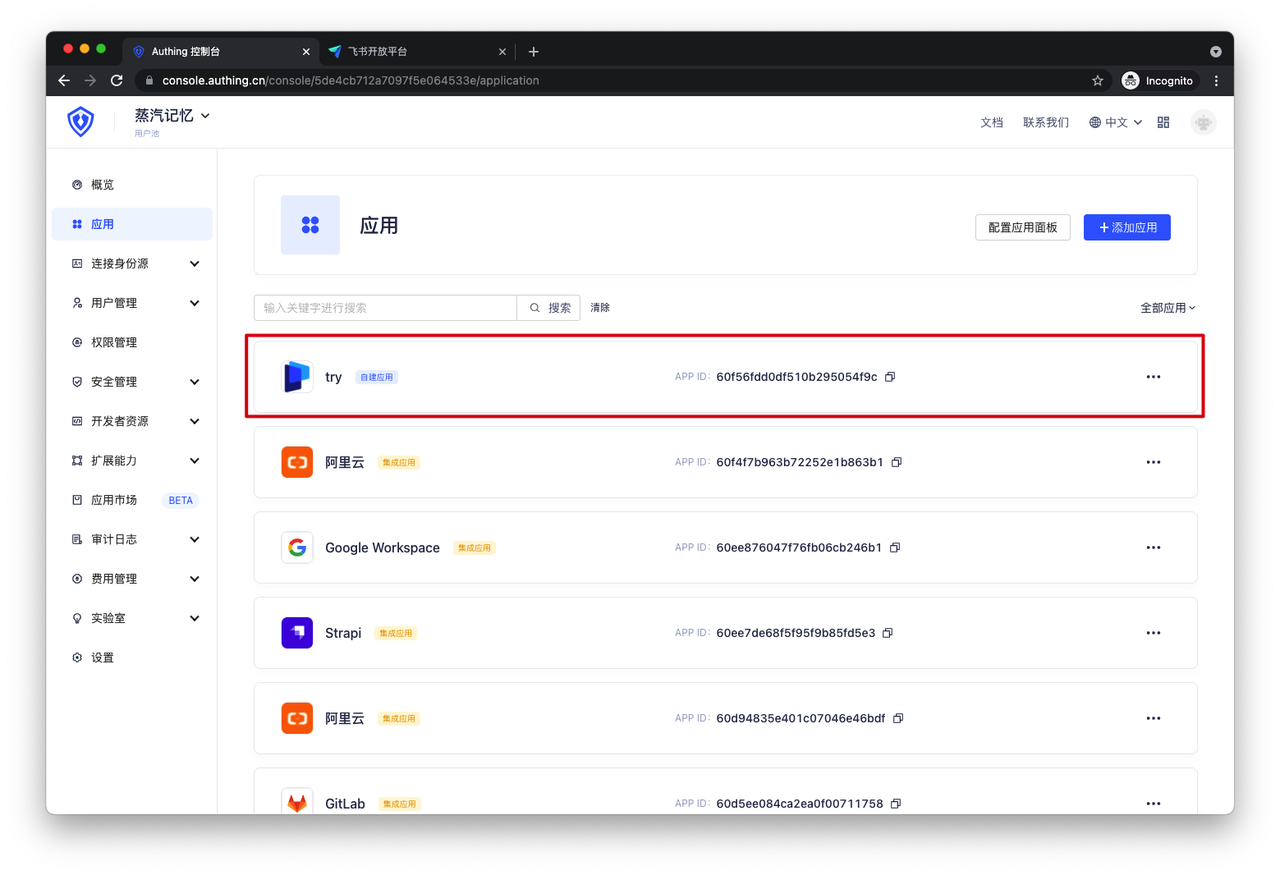Click the Authing shield logo
Screen dimensions: 1280x875
point(81,122)
